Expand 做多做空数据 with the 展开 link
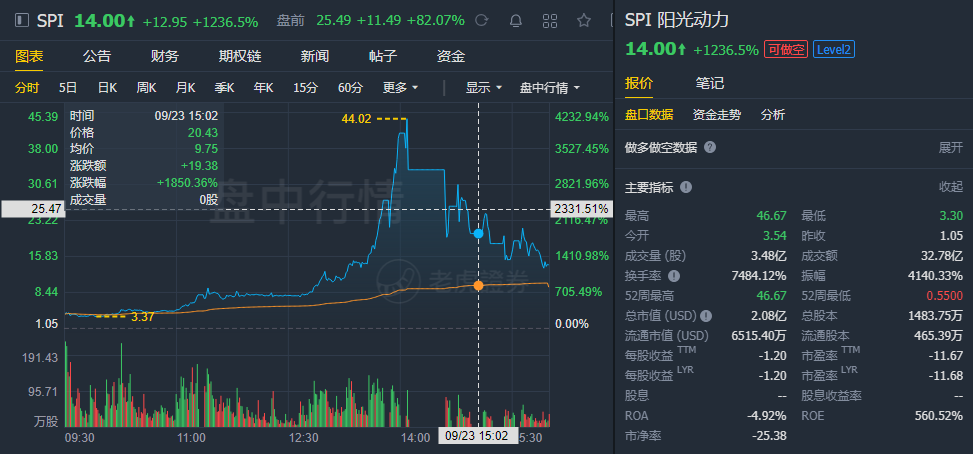Viewport: 973px width, 454px height. pyautogui.click(x=951, y=148)
